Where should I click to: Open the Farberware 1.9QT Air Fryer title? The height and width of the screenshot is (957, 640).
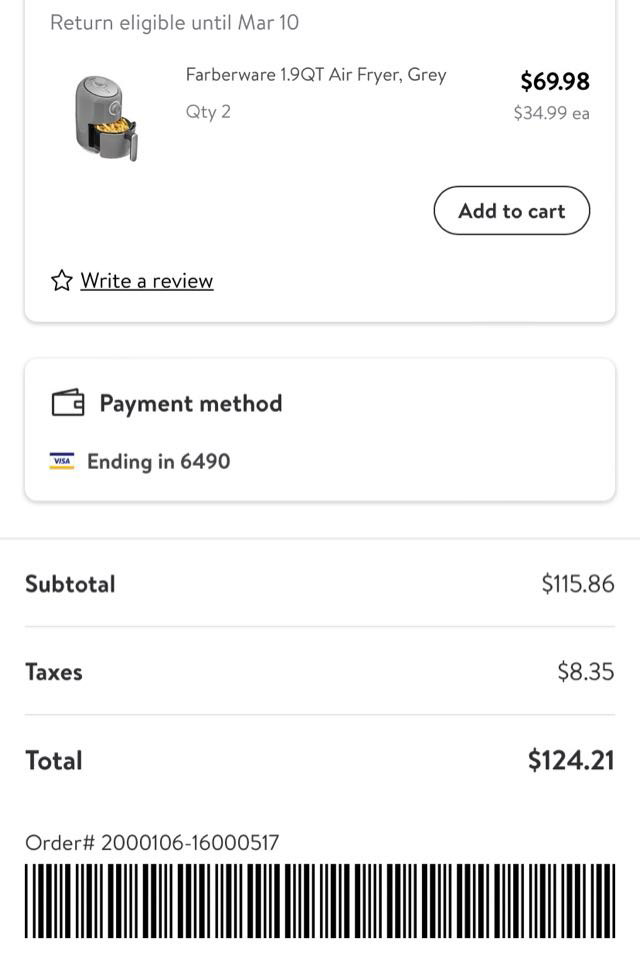pyautogui.click(x=316, y=75)
